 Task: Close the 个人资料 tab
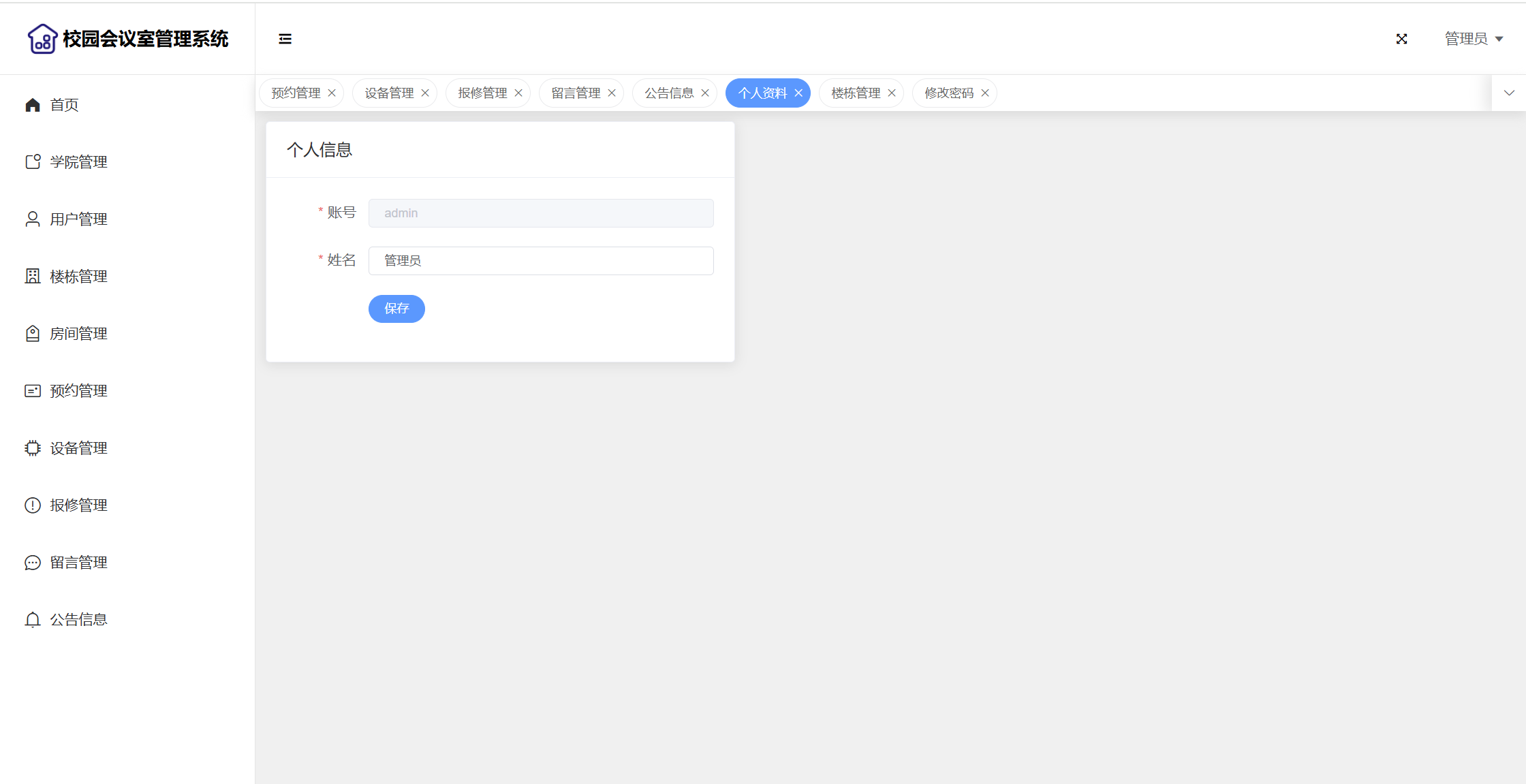(x=798, y=93)
